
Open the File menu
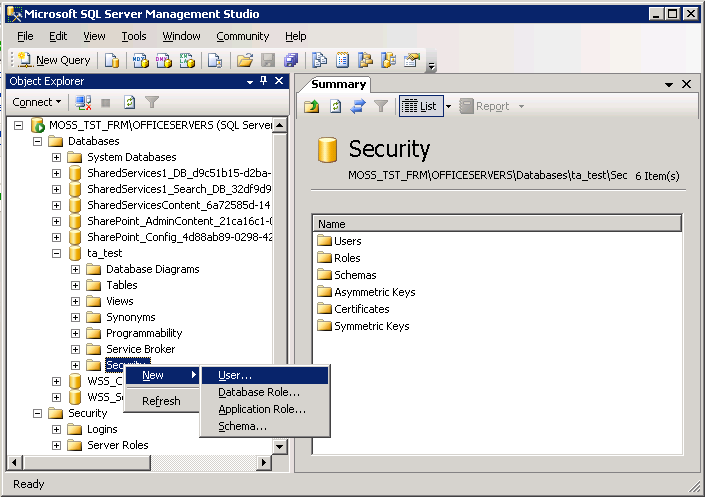point(25,36)
